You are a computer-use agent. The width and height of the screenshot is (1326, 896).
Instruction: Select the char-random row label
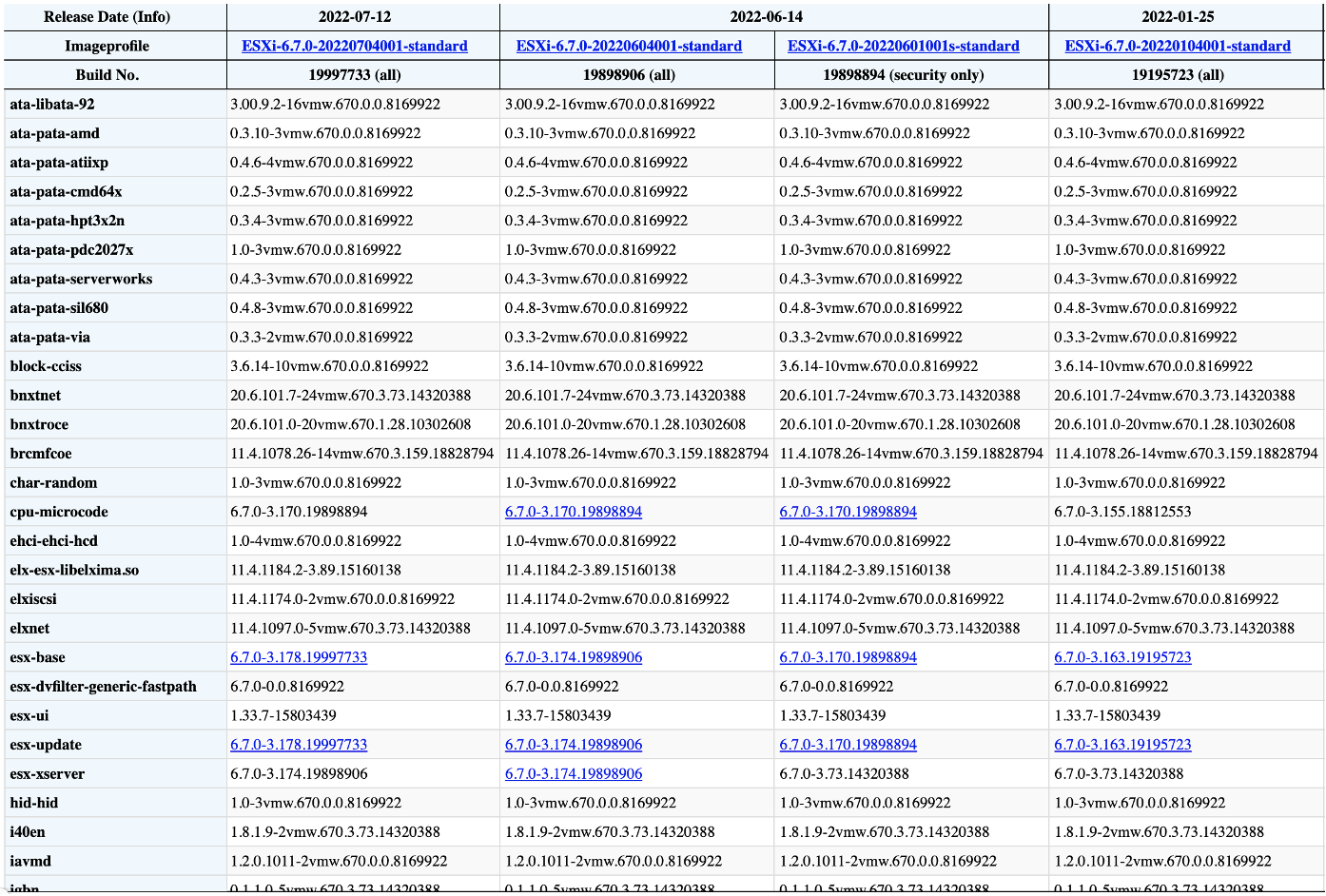click(x=53, y=483)
